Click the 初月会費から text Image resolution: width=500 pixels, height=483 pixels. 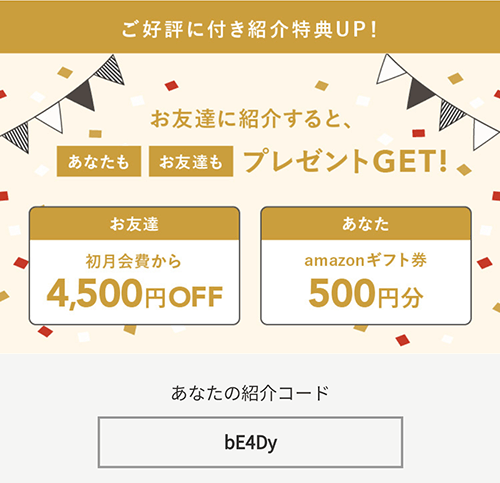tap(134, 261)
